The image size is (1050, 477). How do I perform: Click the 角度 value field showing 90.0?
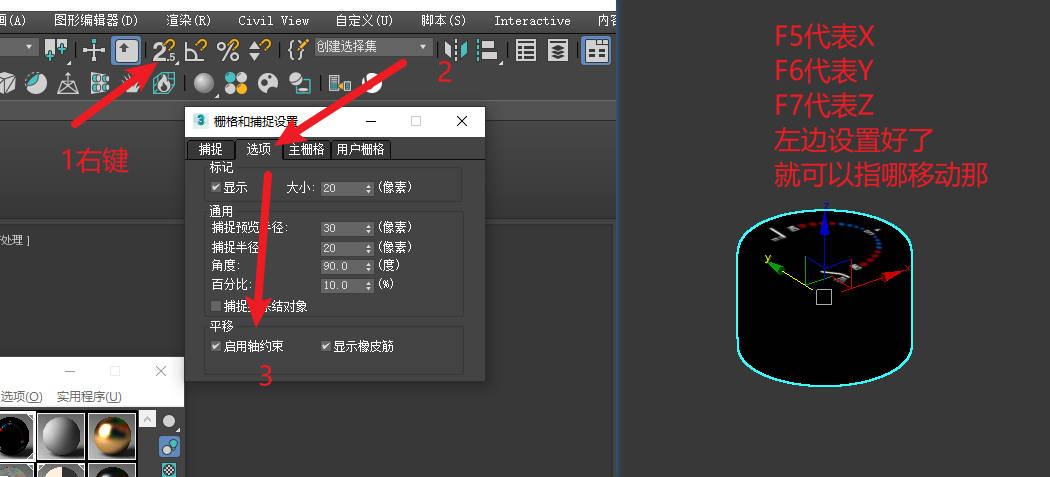342,267
